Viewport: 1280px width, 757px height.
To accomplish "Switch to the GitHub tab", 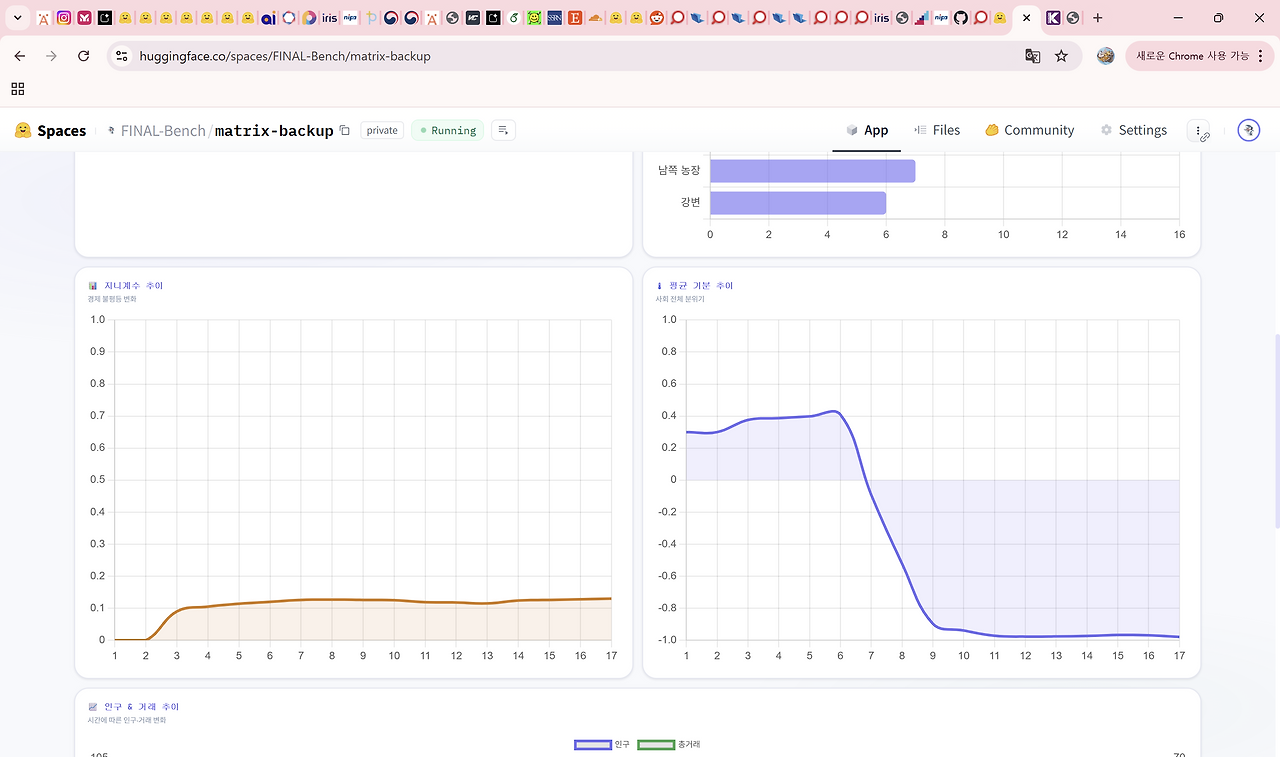I will 961,18.
